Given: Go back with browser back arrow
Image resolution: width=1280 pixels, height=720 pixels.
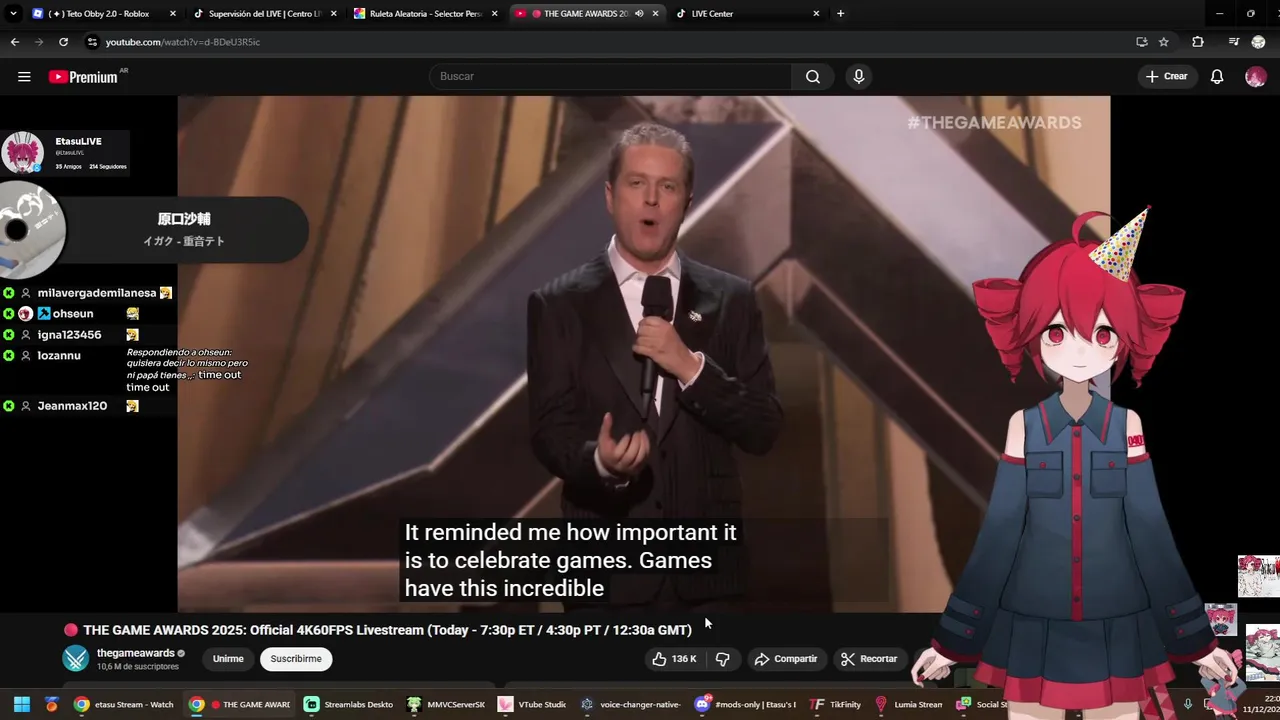Looking at the screenshot, I should coord(14,42).
